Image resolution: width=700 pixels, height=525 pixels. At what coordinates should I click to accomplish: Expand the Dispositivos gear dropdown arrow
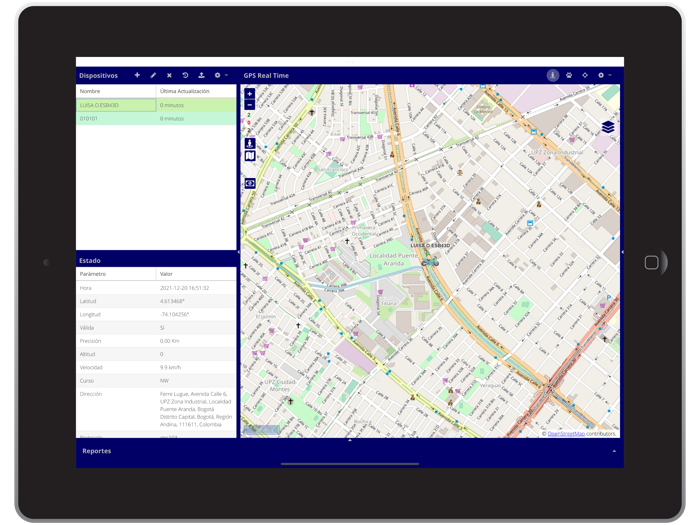[226, 75]
